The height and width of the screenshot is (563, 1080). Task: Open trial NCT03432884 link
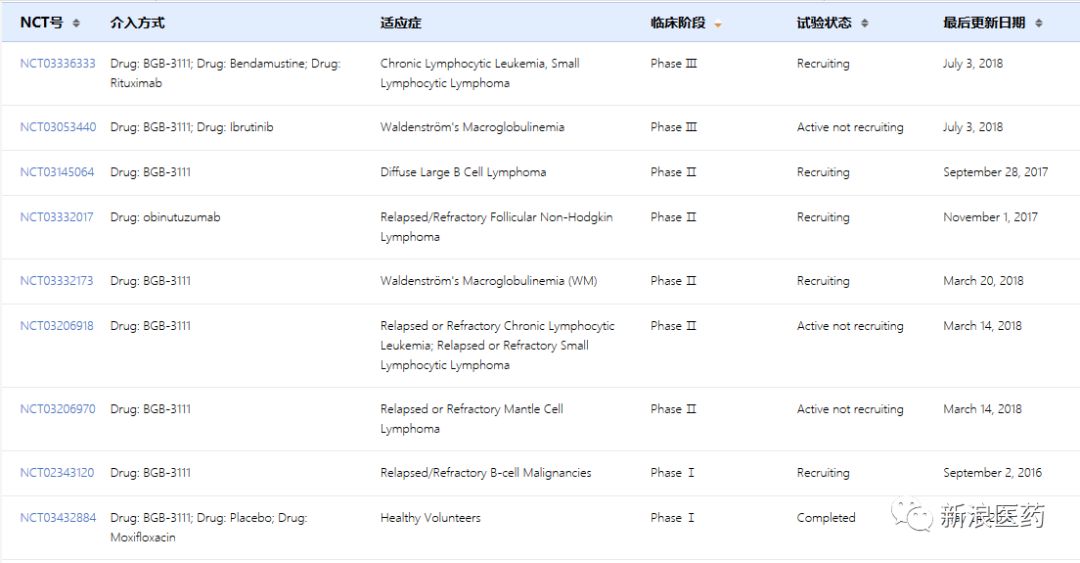[x=58, y=518]
